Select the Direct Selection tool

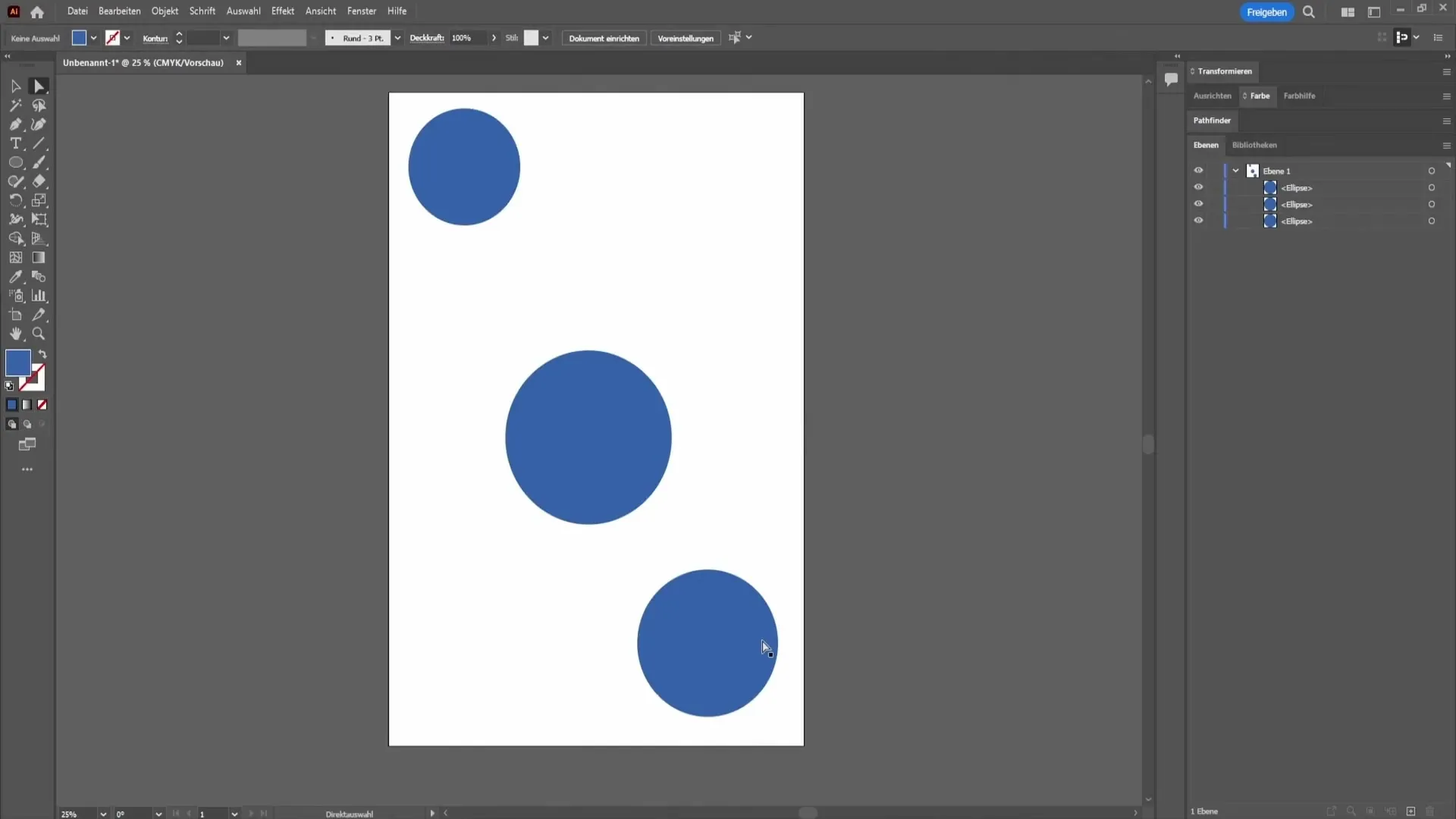[x=39, y=86]
